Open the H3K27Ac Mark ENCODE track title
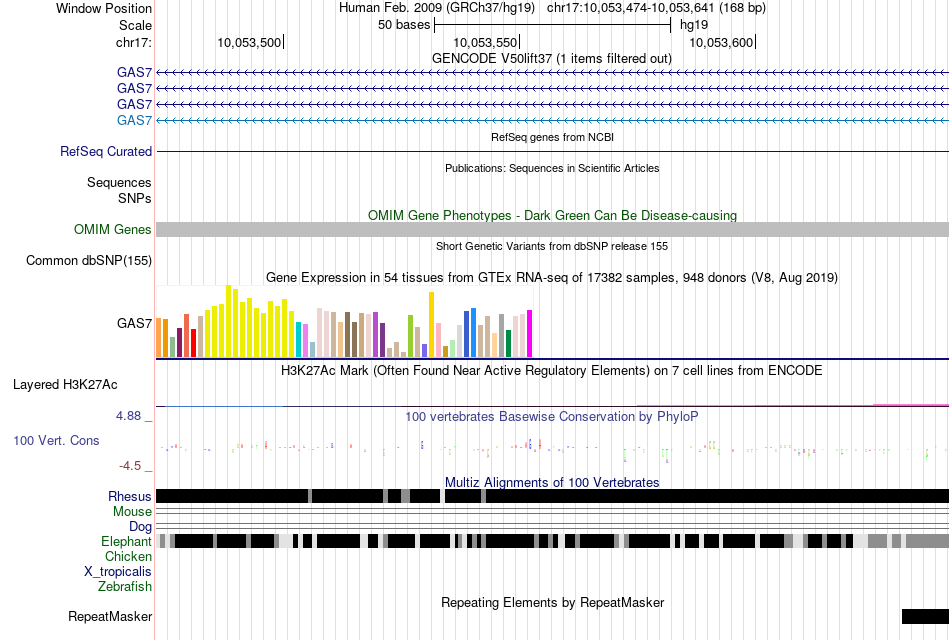 coord(552,370)
